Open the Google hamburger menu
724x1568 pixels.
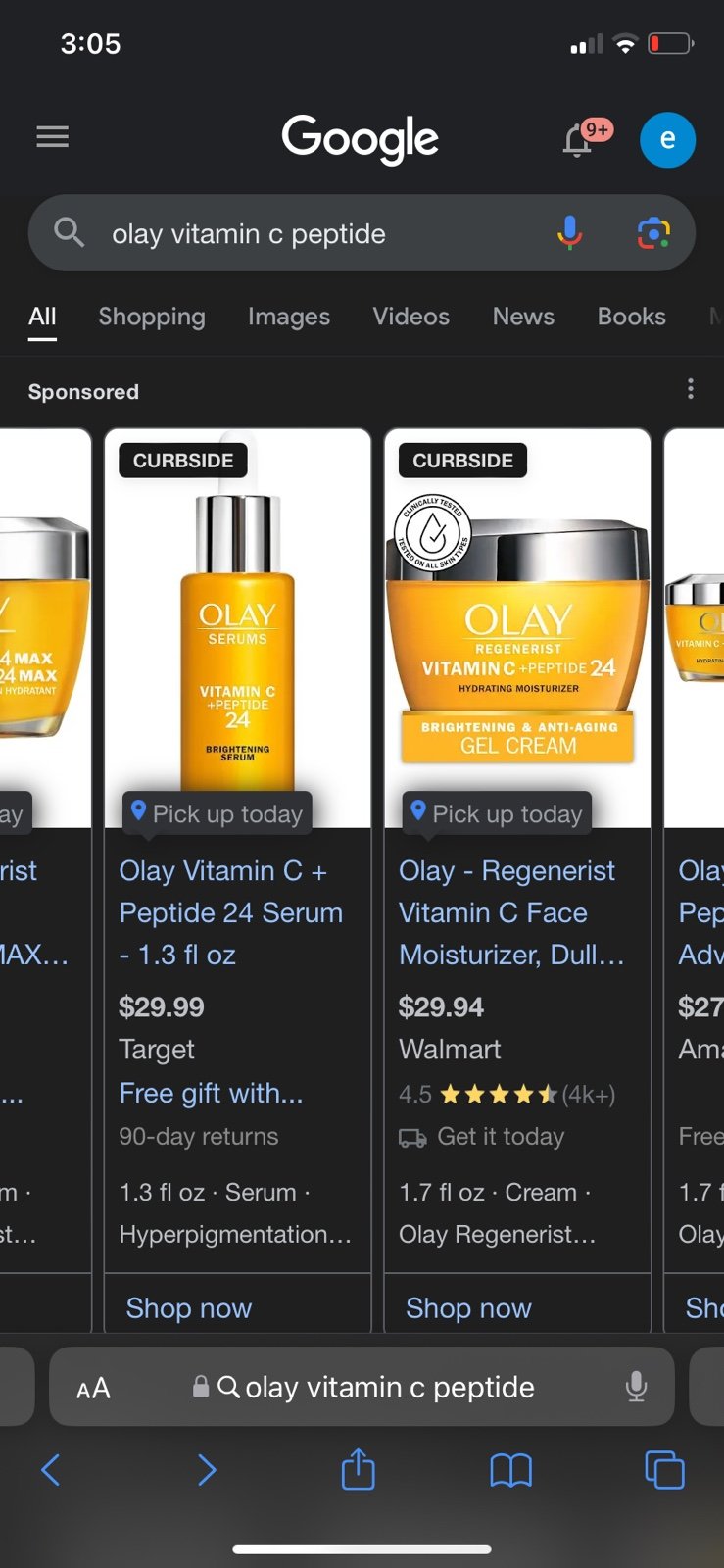52,136
